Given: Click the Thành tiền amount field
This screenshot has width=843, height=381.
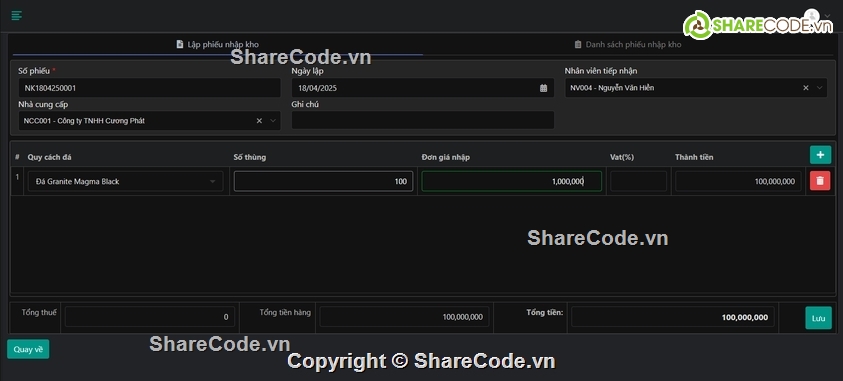Looking at the screenshot, I should (x=738, y=182).
